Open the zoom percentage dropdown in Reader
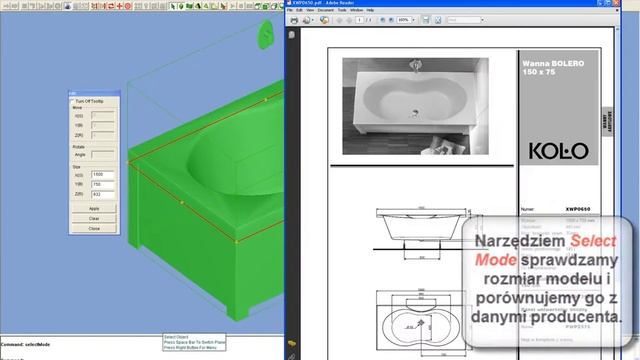This screenshot has width=640, height=360. coord(413,20)
